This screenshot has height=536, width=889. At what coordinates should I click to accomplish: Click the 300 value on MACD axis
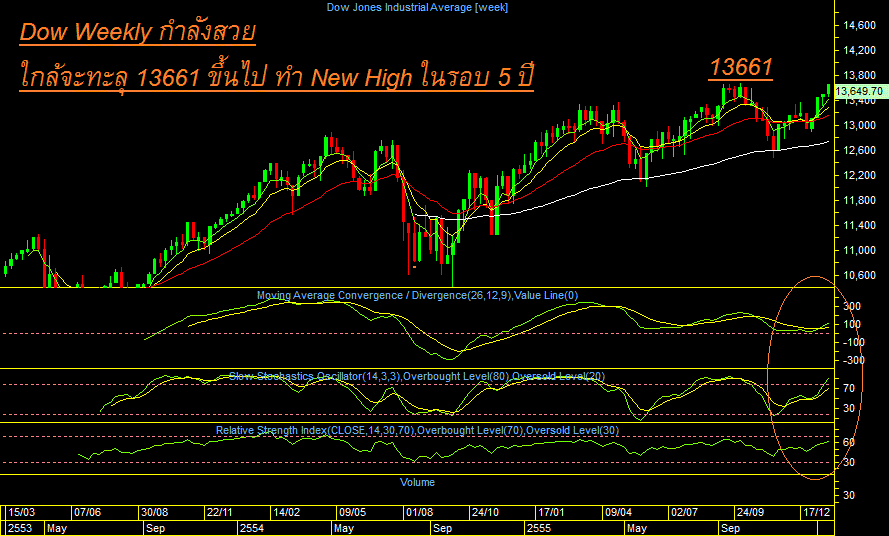pyautogui.click(x=852, y=306)
